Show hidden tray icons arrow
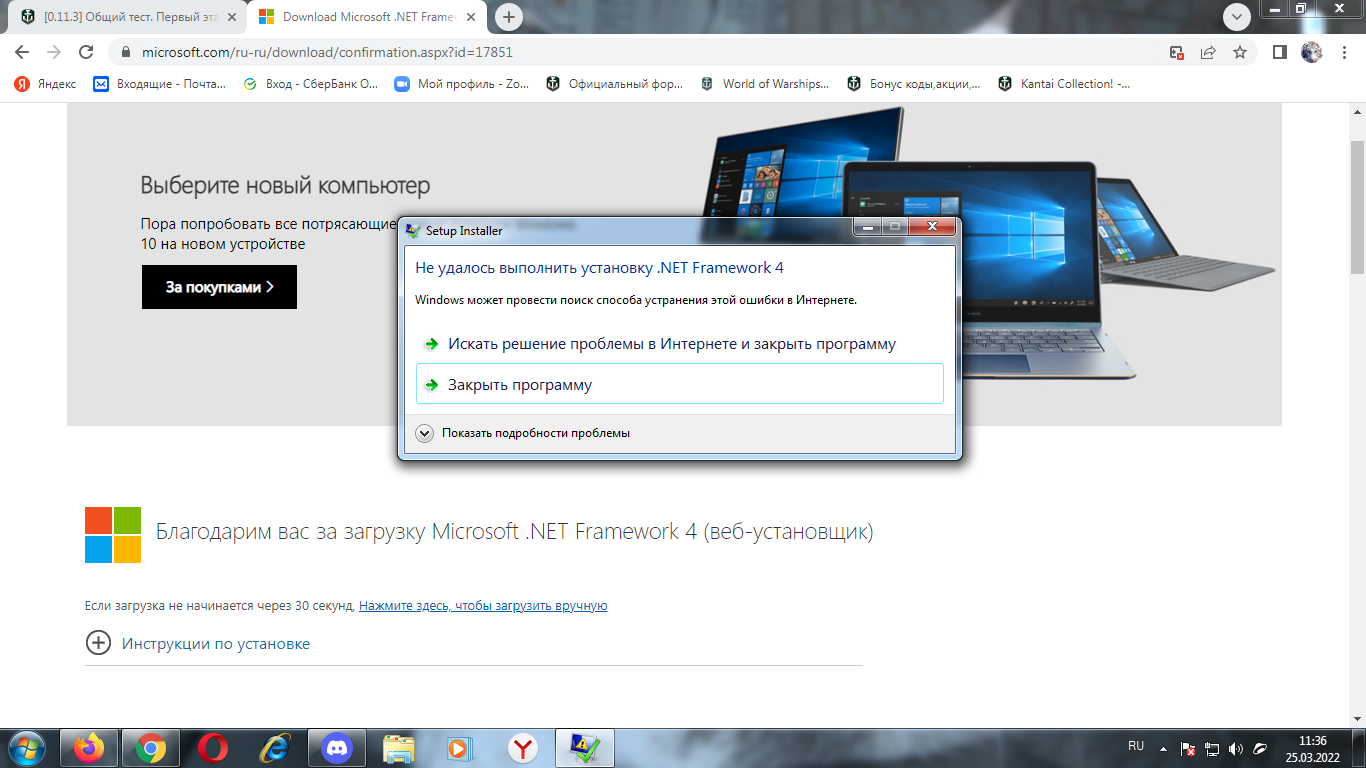Viewport: 1366px width, 768px height. point(1163,748)
